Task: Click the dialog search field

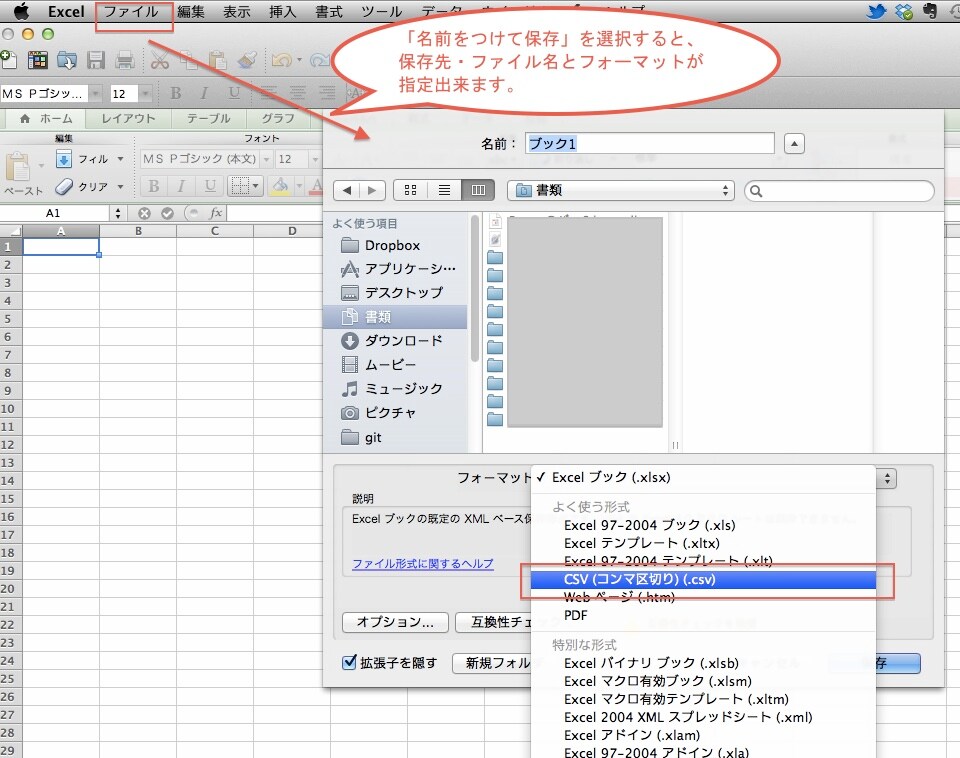Action: point(839,191)
